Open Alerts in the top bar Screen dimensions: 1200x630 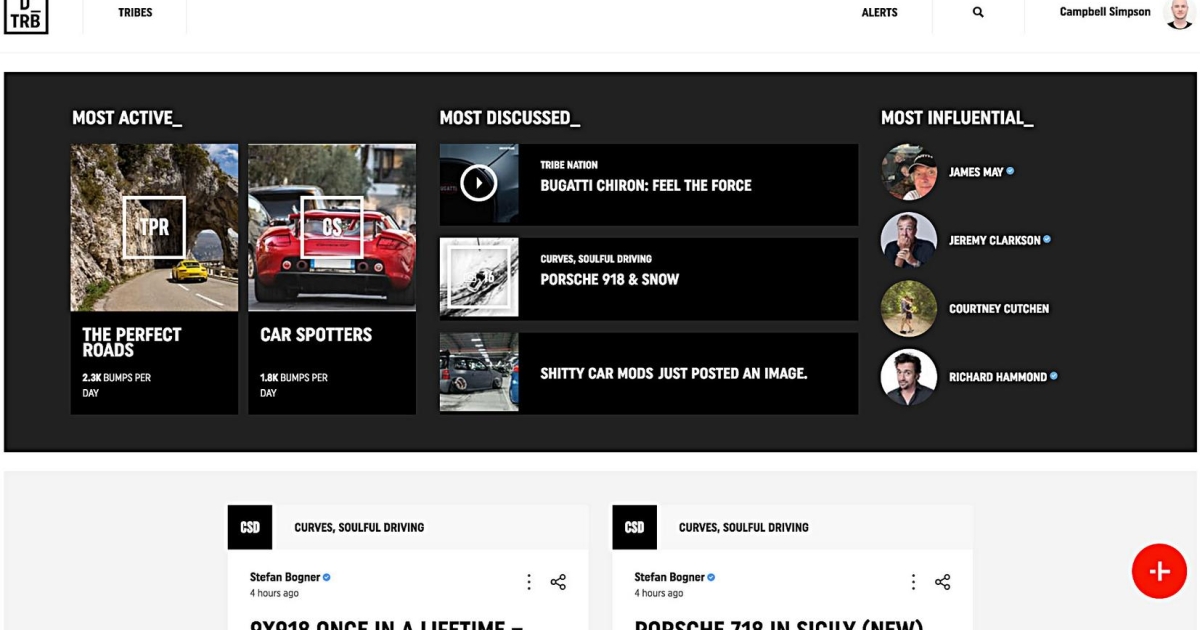point(879,13)
